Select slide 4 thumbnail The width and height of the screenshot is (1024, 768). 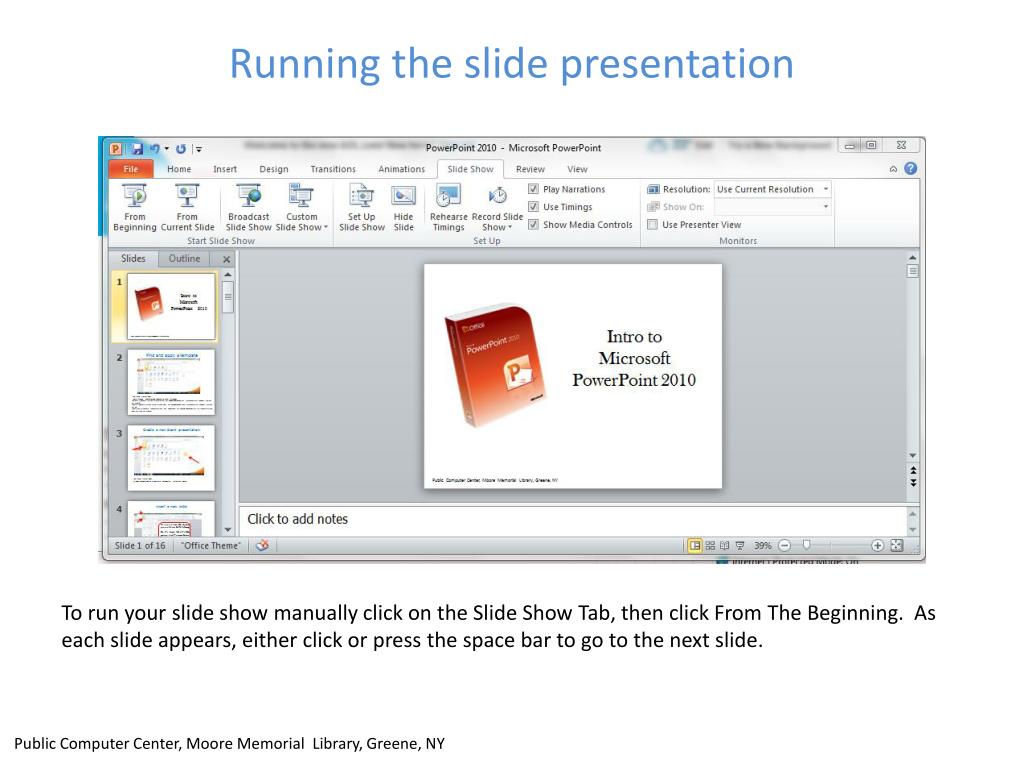pyautogui.click(x=171, y=519)
